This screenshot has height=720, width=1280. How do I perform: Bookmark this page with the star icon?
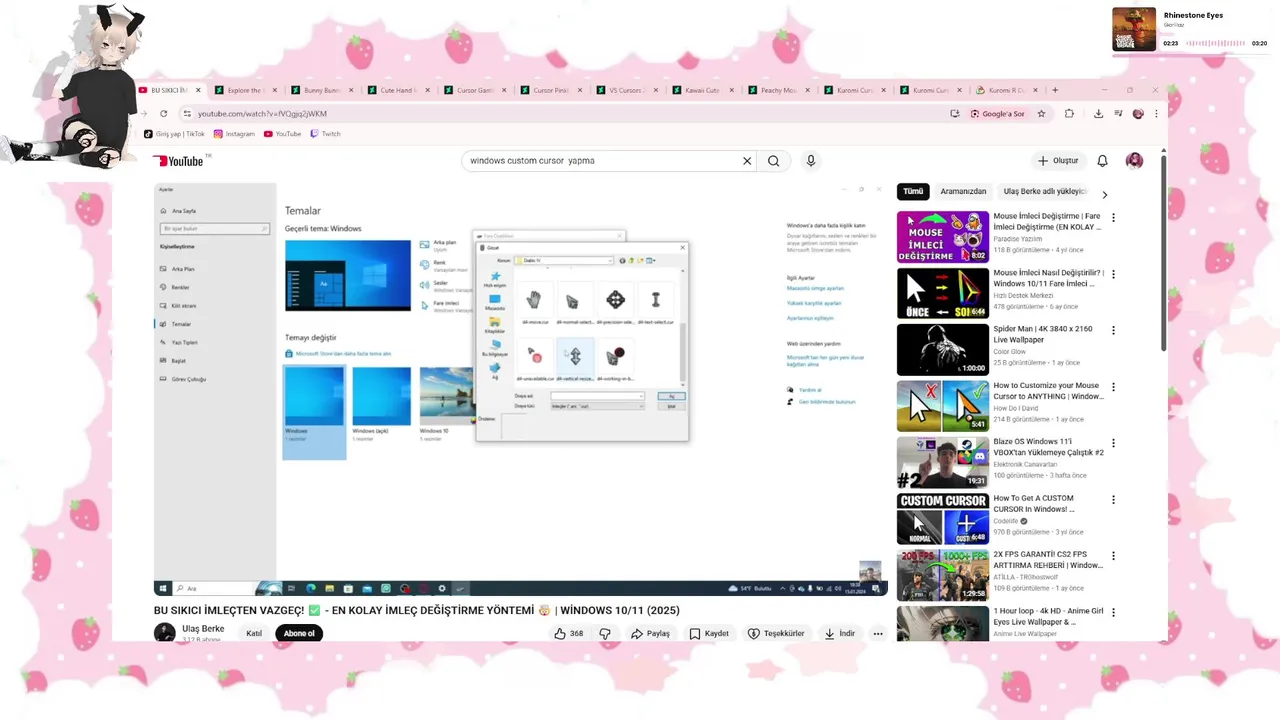(x=1041, y=114)
